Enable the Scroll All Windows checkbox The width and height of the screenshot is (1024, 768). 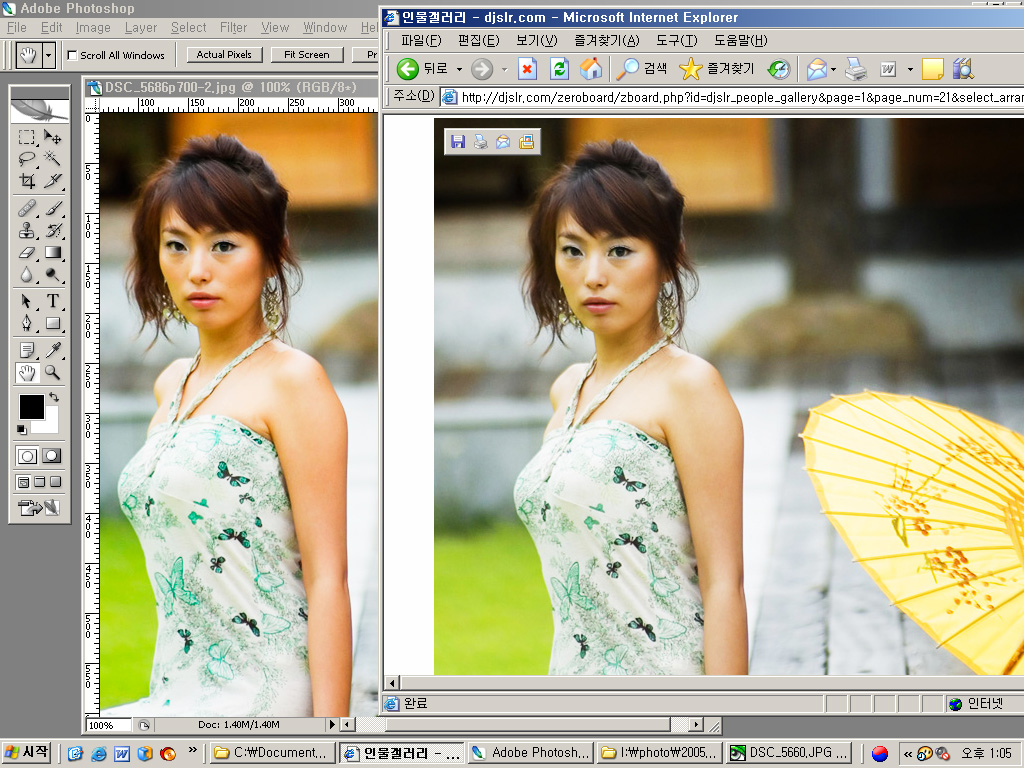coord(72,55)
